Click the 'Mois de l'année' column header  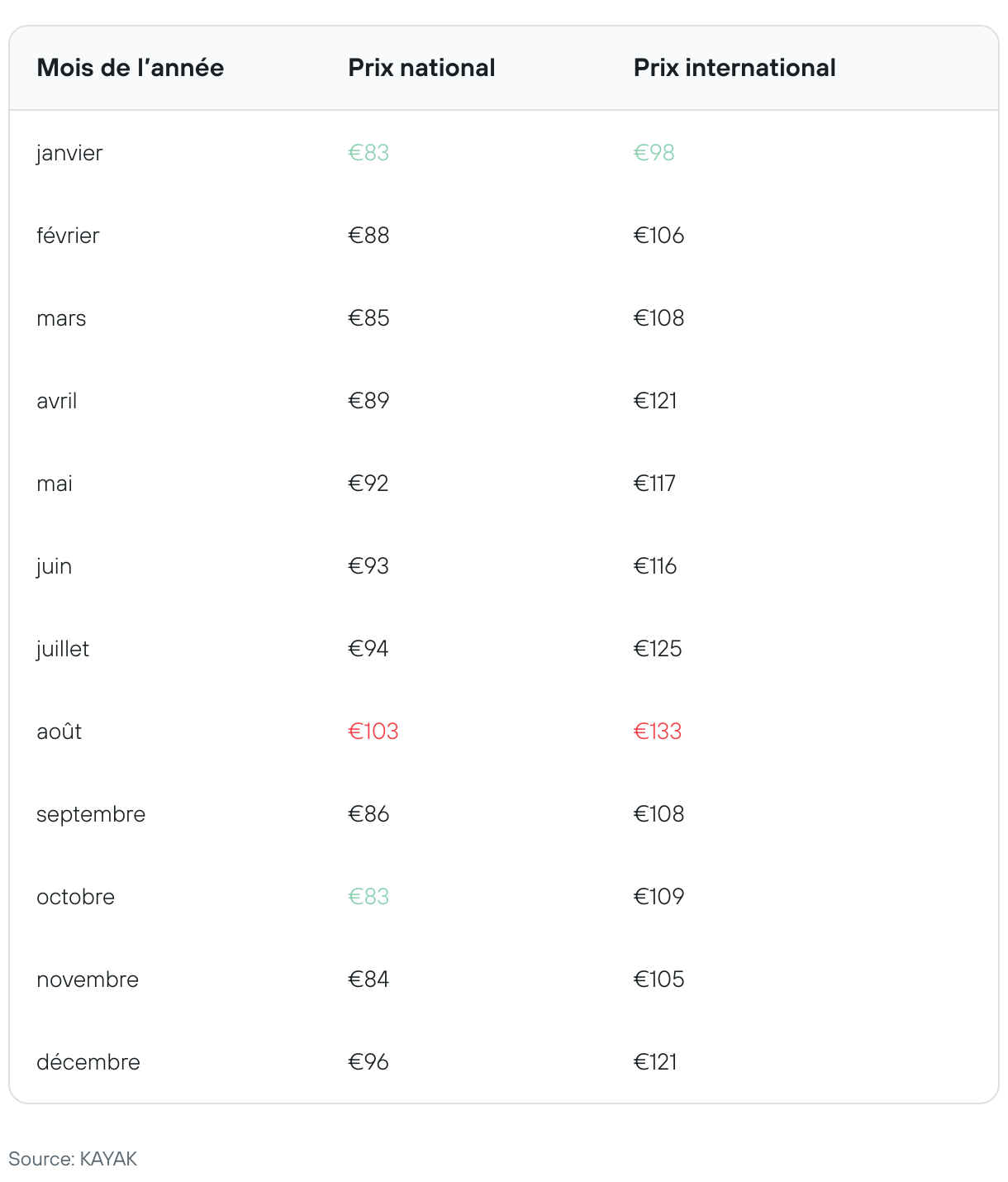[x=130, y=68]
